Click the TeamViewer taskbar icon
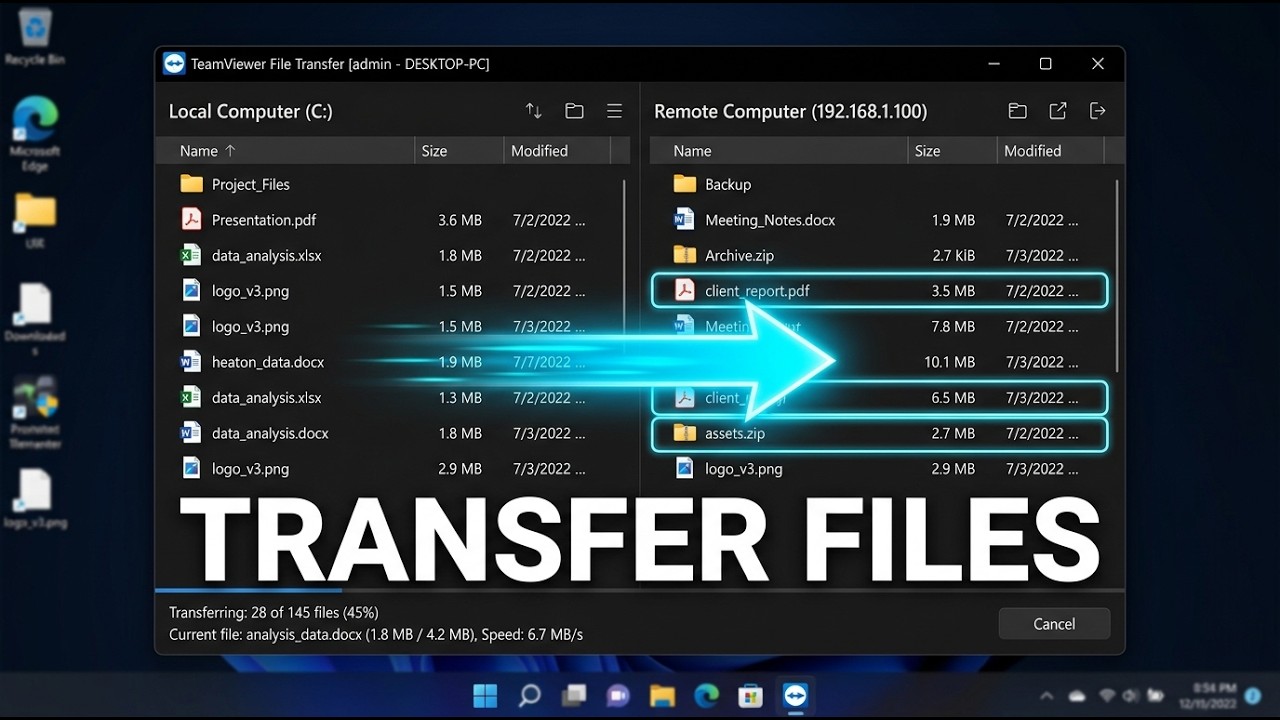 click(796, 695)
